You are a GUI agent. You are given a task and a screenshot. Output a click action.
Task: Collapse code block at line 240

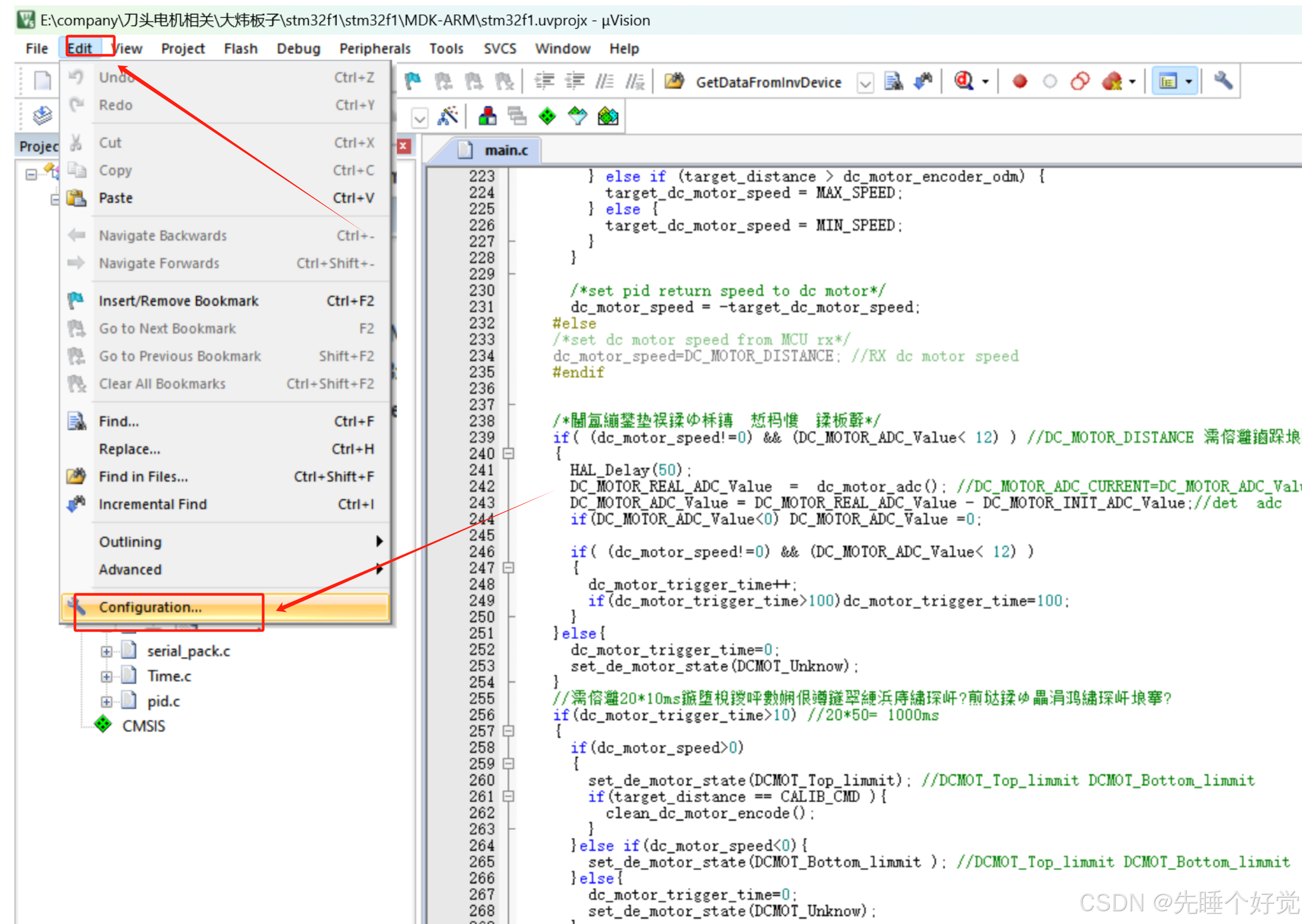pos(508,453)
